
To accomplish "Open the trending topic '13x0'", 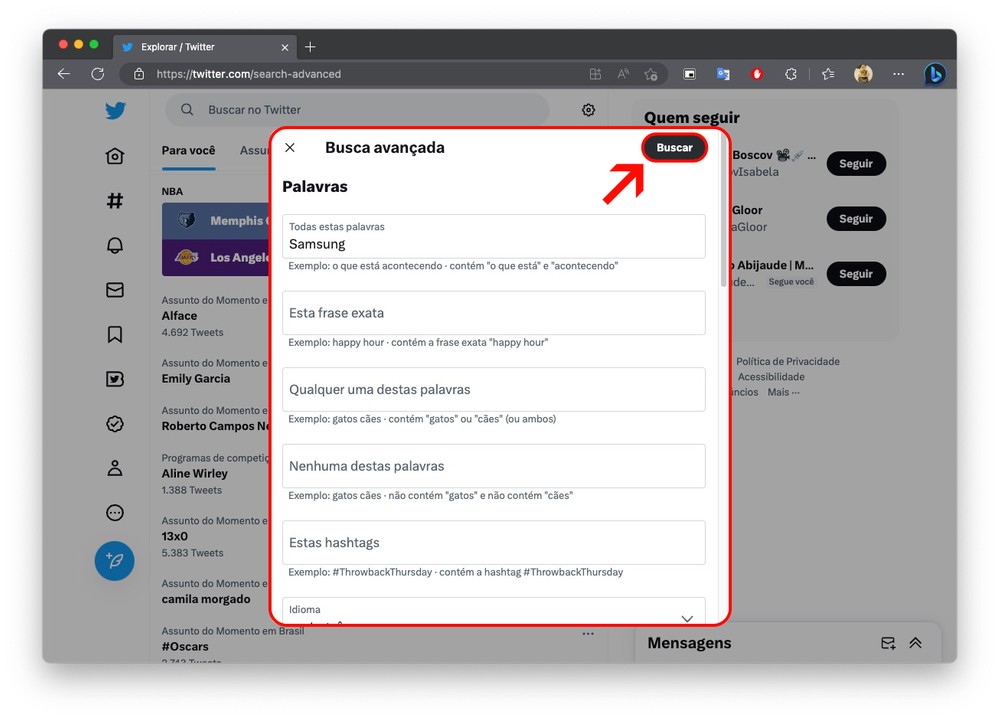I will coord(175,536).
